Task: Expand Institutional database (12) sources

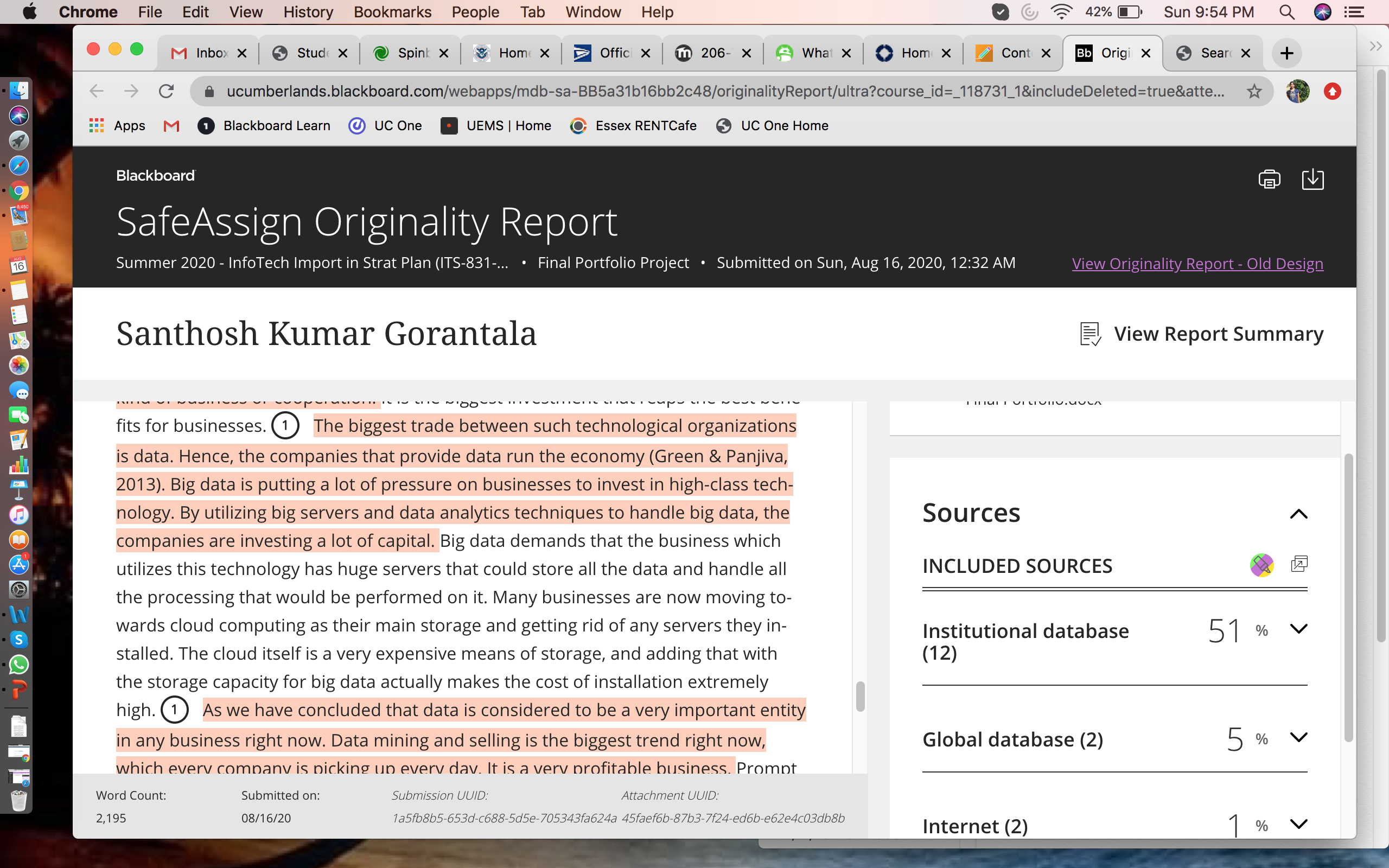Action: [x=1298, y=629]
